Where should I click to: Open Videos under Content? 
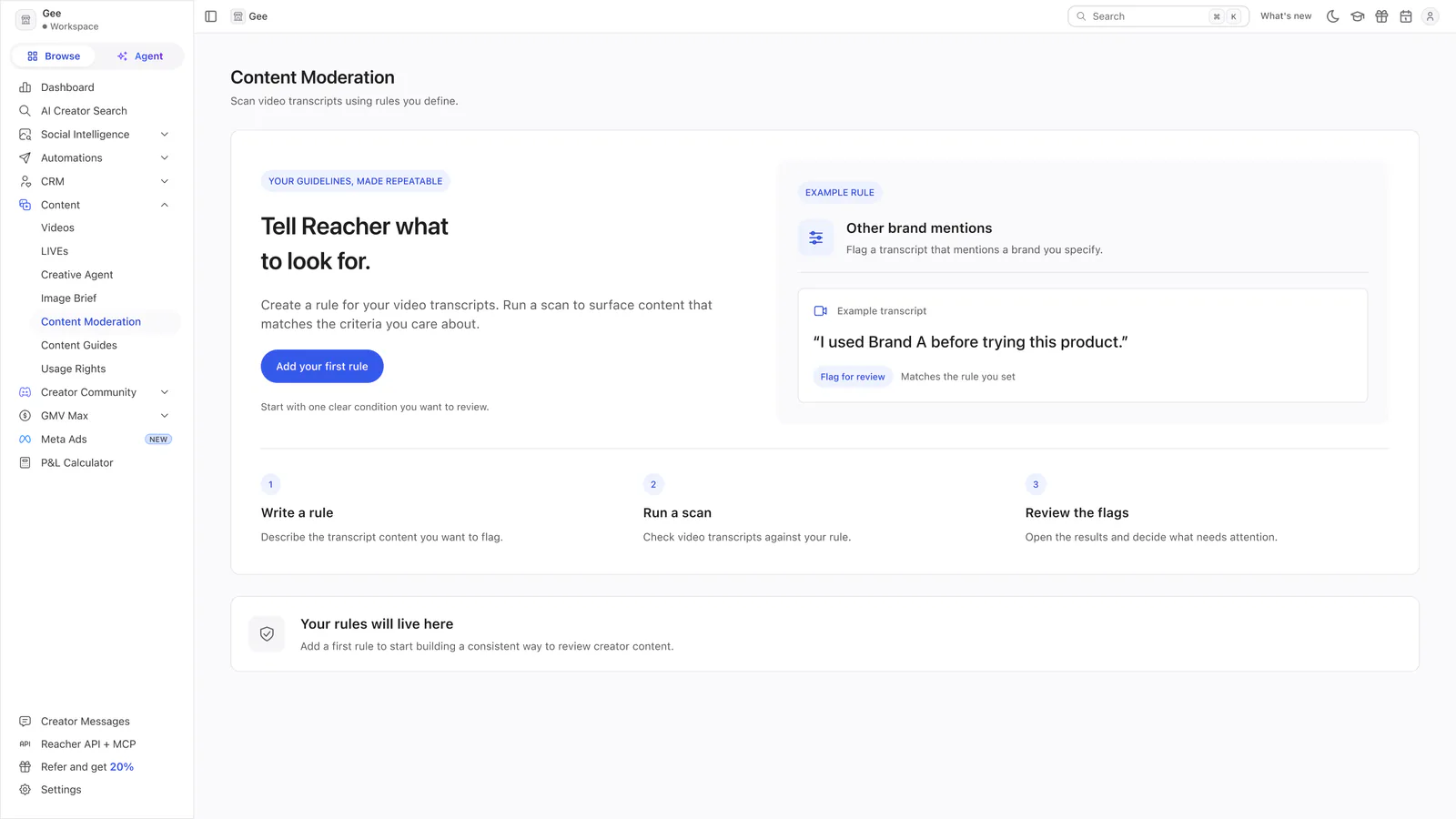57,227
